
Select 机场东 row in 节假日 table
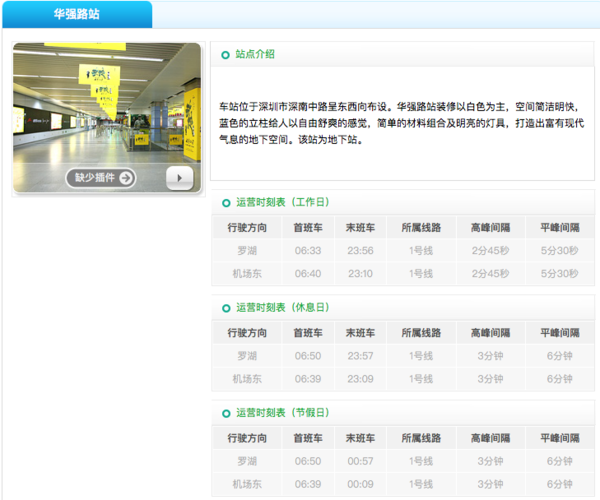(x=403, y=484)
